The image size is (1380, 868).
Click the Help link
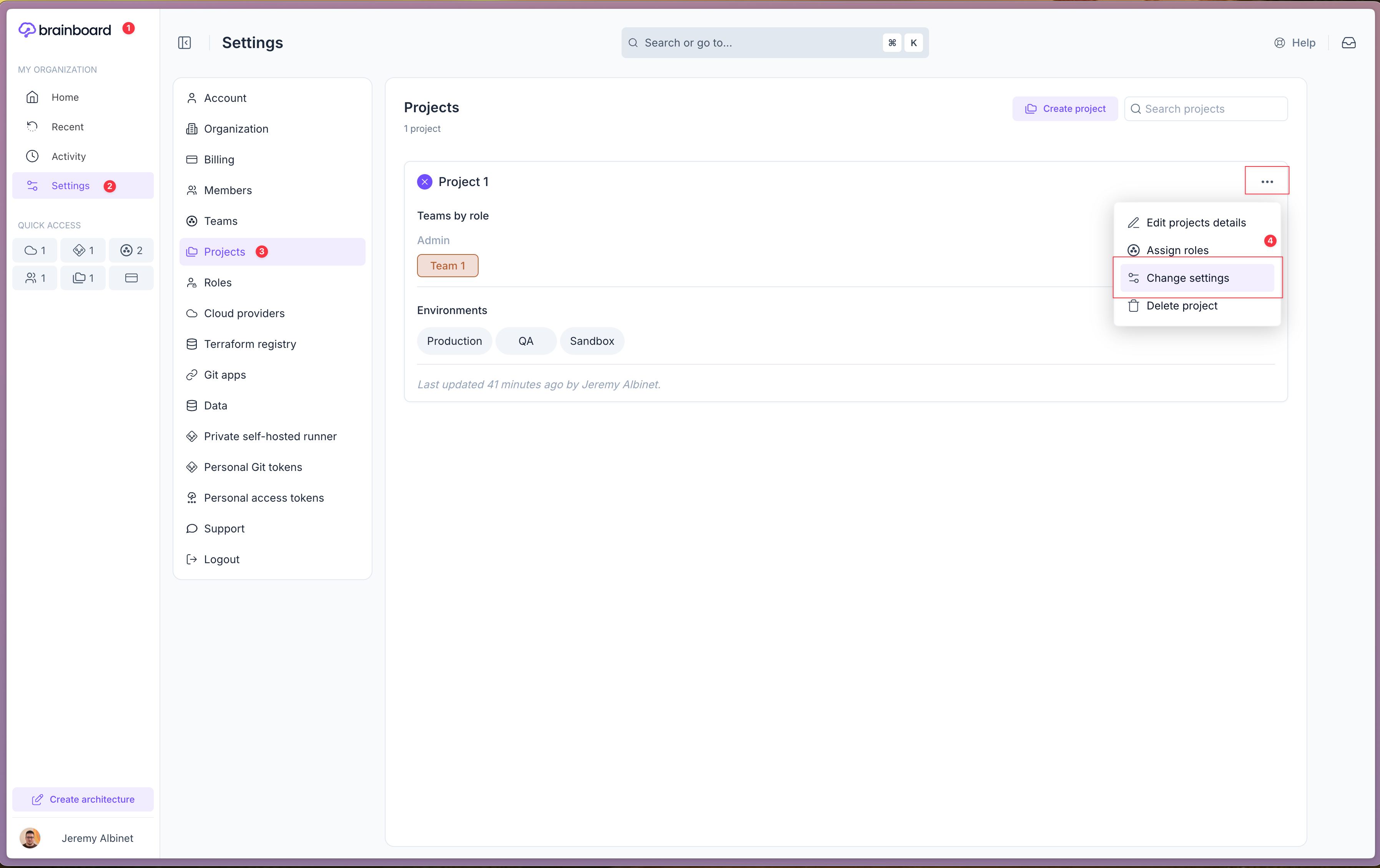click(x=1295, y=43)
